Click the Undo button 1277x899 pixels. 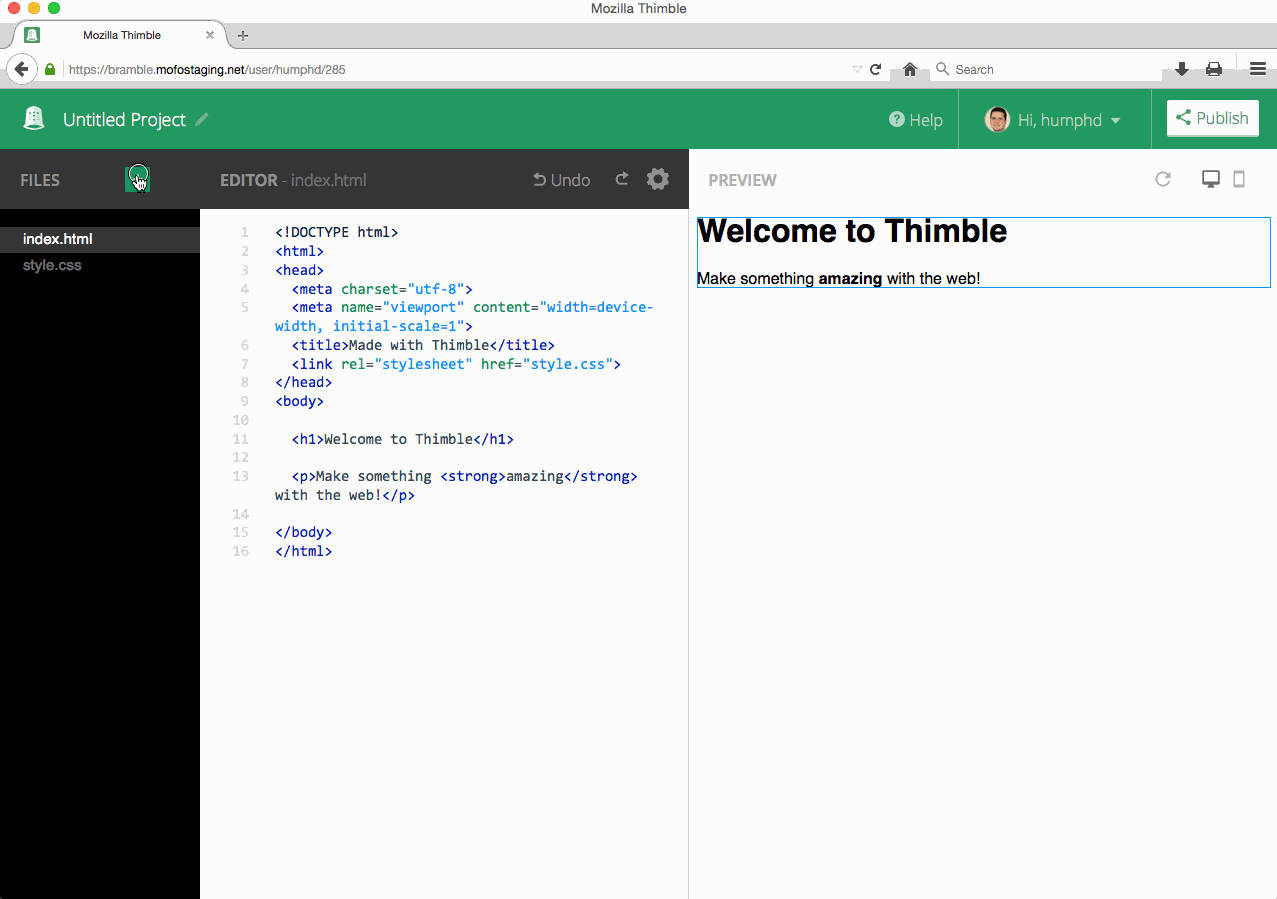tap(562, 180)
